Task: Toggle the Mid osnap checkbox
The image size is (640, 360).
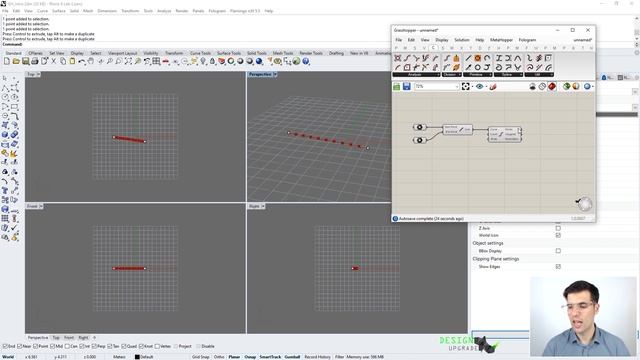Action: [x=53, y=346]
